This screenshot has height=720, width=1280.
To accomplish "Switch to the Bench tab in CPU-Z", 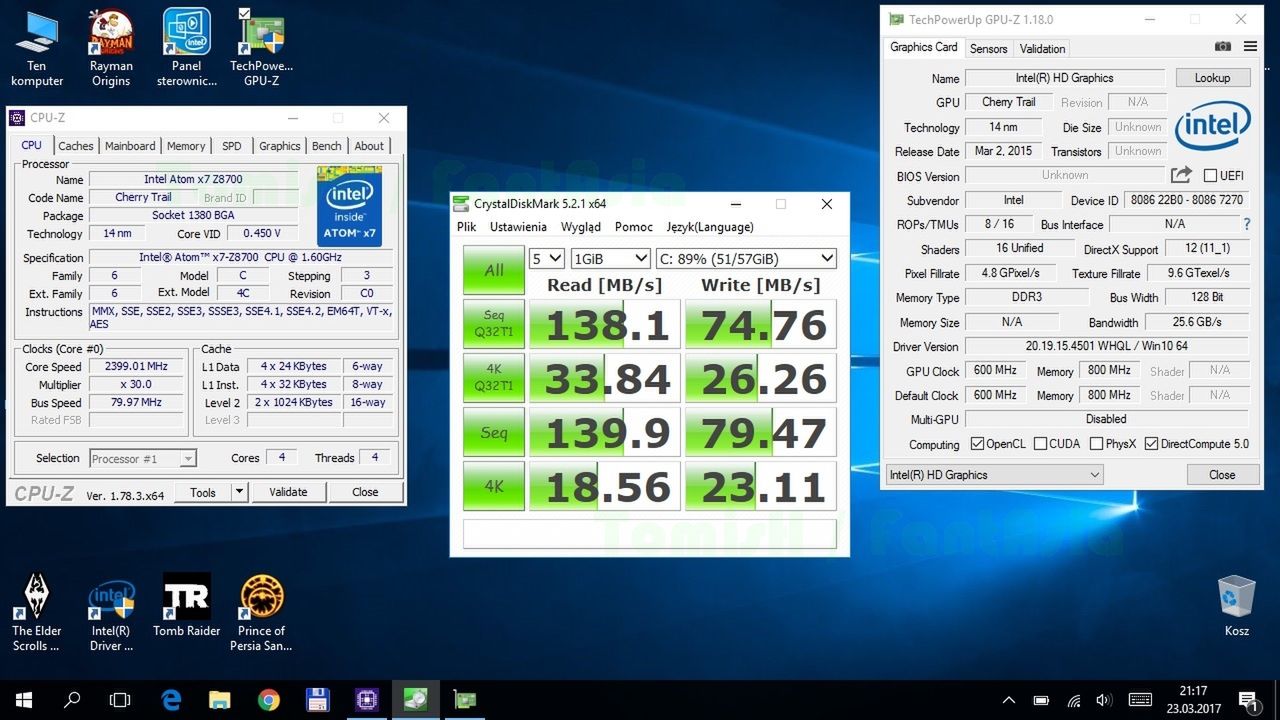I will coord(326,146).
